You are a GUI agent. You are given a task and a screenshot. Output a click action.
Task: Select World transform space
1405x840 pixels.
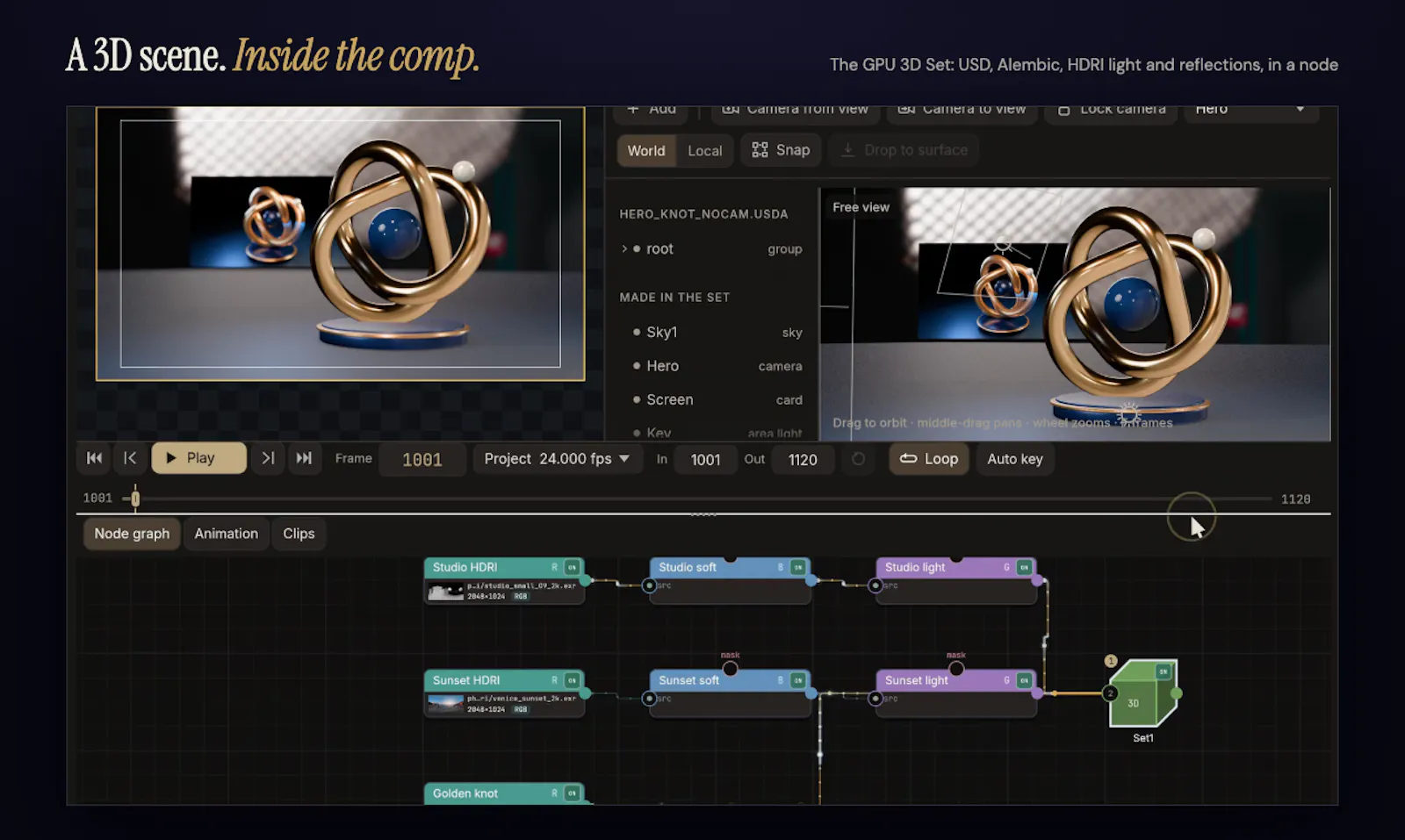pyautogui.click(x=646, y=151)
